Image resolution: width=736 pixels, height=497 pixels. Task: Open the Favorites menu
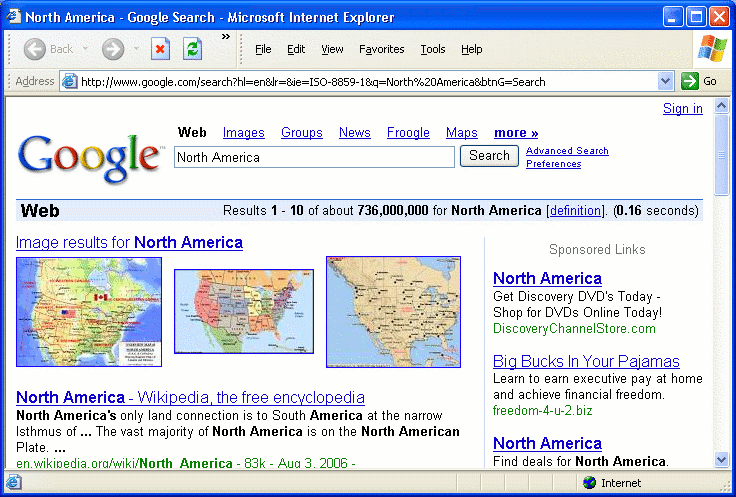click(381, 49)
